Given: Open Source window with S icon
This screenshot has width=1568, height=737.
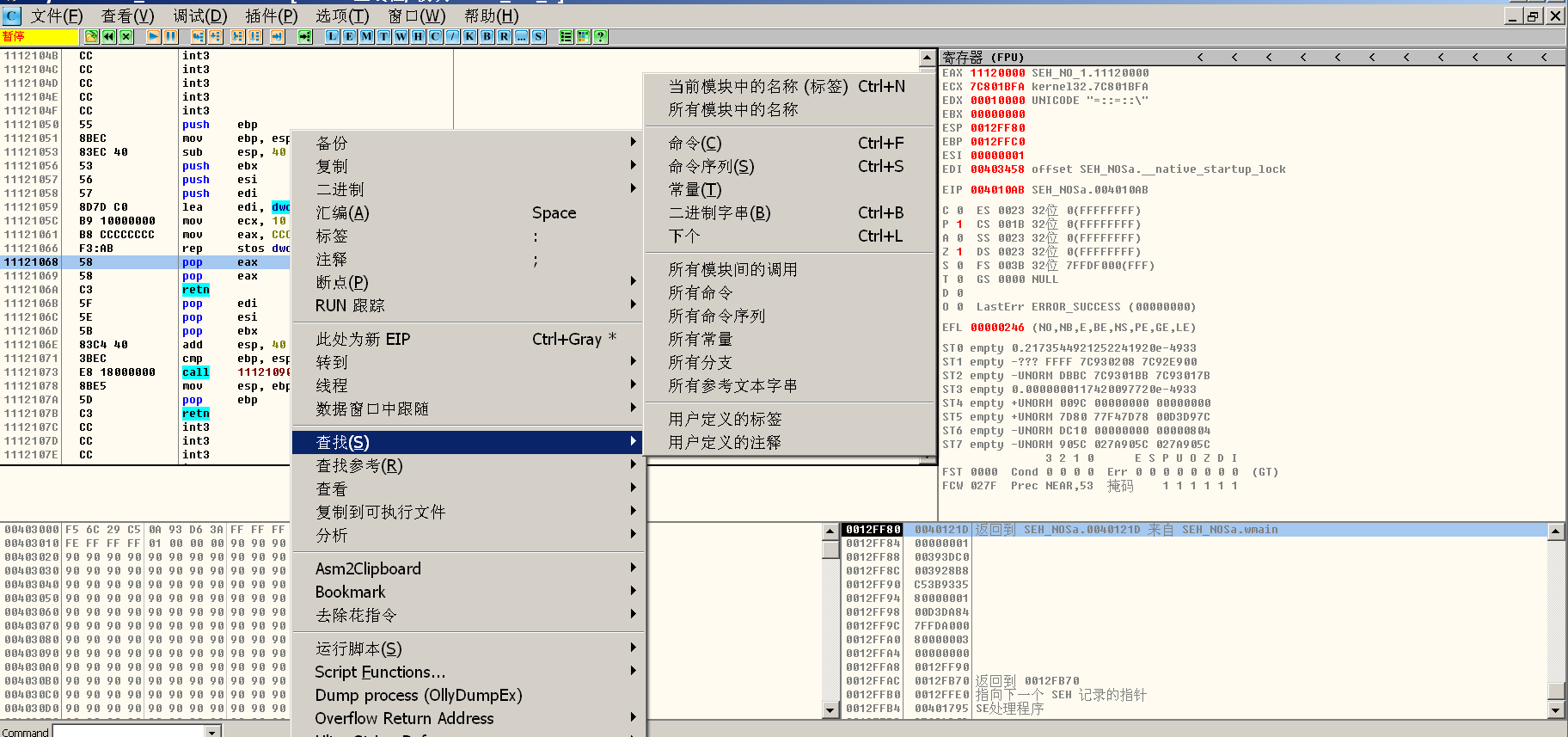Looking at the screenshot, I should [538, 36].
